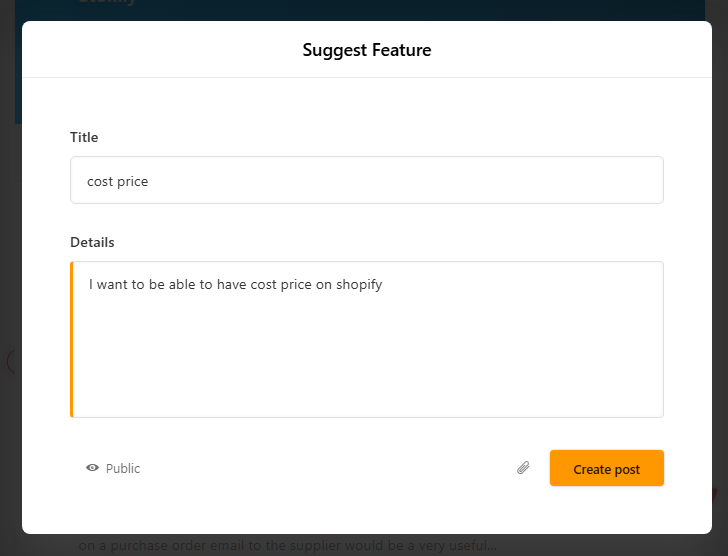Click the 'cost price' text in Title
Image resolution: width=728 pixels, height=556 pixels.
(x=117, y=181)
